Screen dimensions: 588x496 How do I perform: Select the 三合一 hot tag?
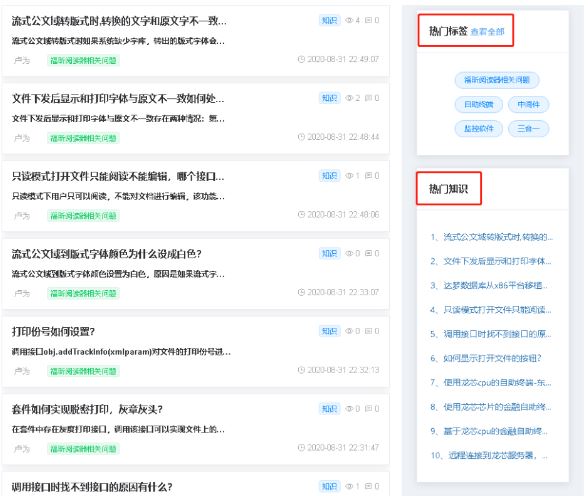(x=528, y=129)
